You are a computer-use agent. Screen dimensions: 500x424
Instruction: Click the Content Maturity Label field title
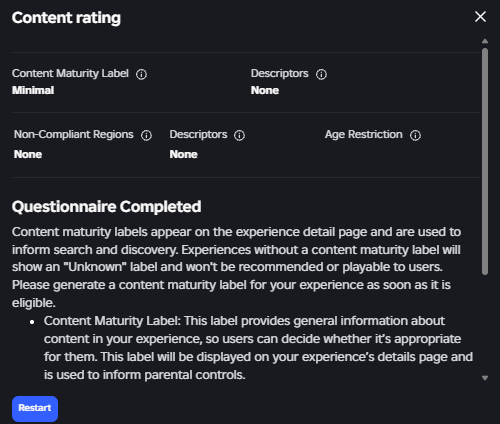coord(70,73)
